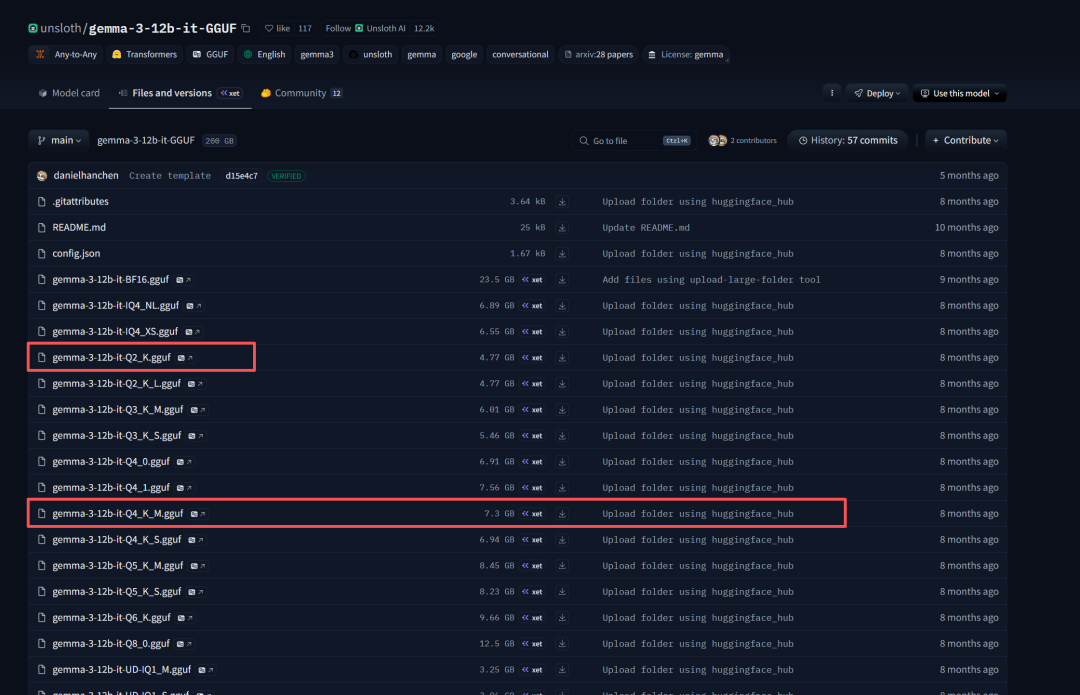Select the English language tag

tap(264, 54)
